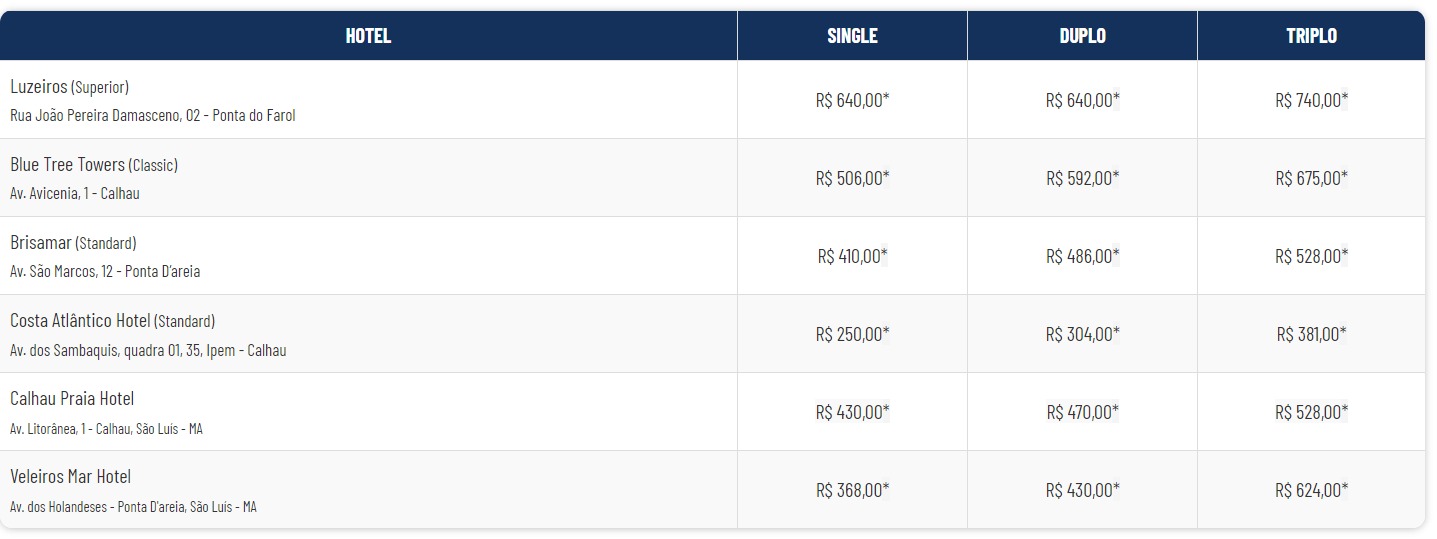Click Luzeiros single price R$ 640,00

pyautogui.click(x=852, y=100)
